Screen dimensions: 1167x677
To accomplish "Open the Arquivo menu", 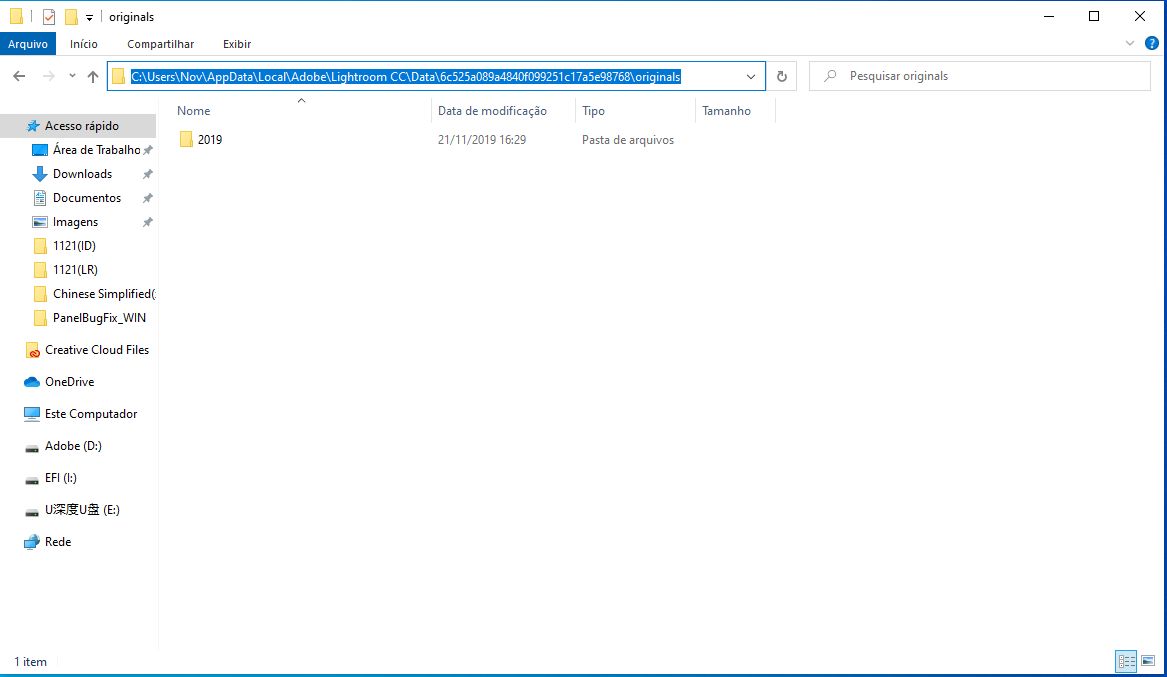I will [28, 44].
